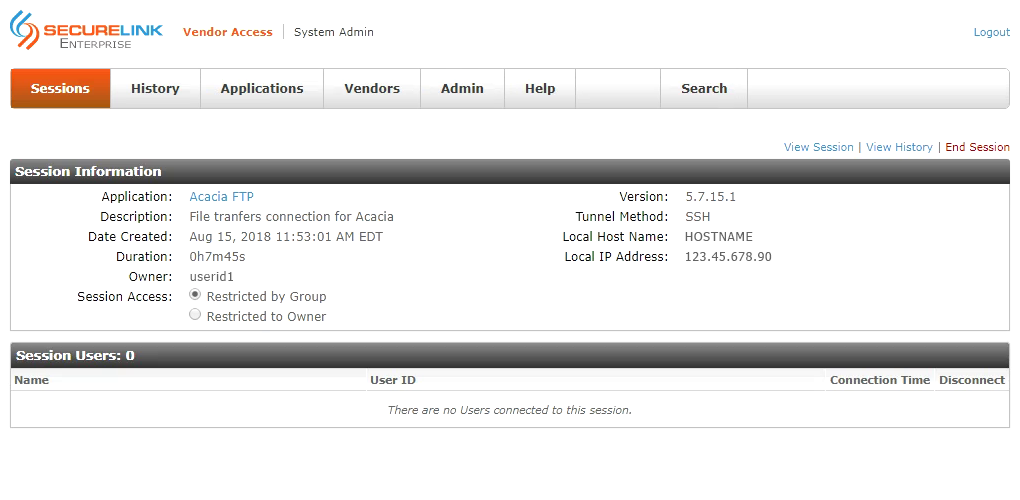Open the History tab
1020x500 pixels.
pos(155,88)
